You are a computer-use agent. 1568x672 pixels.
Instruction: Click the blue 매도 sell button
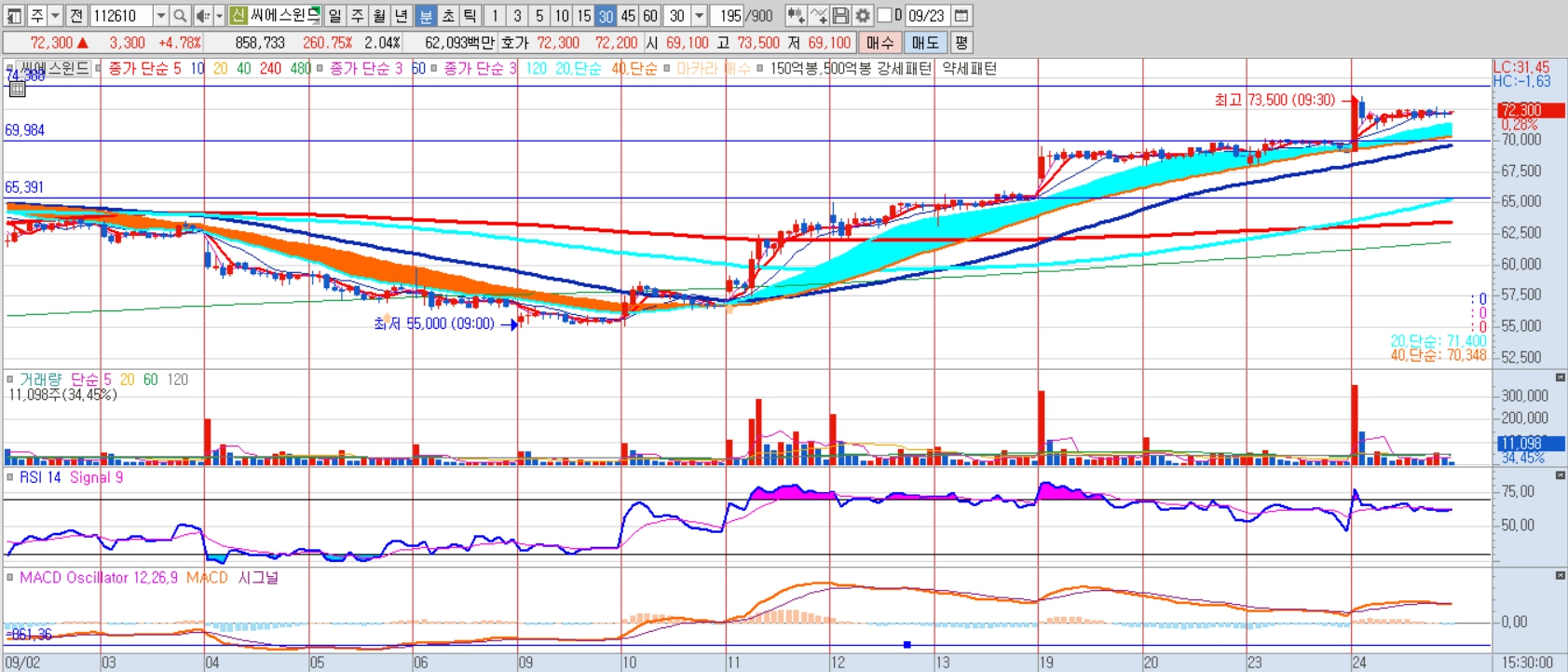925,43
